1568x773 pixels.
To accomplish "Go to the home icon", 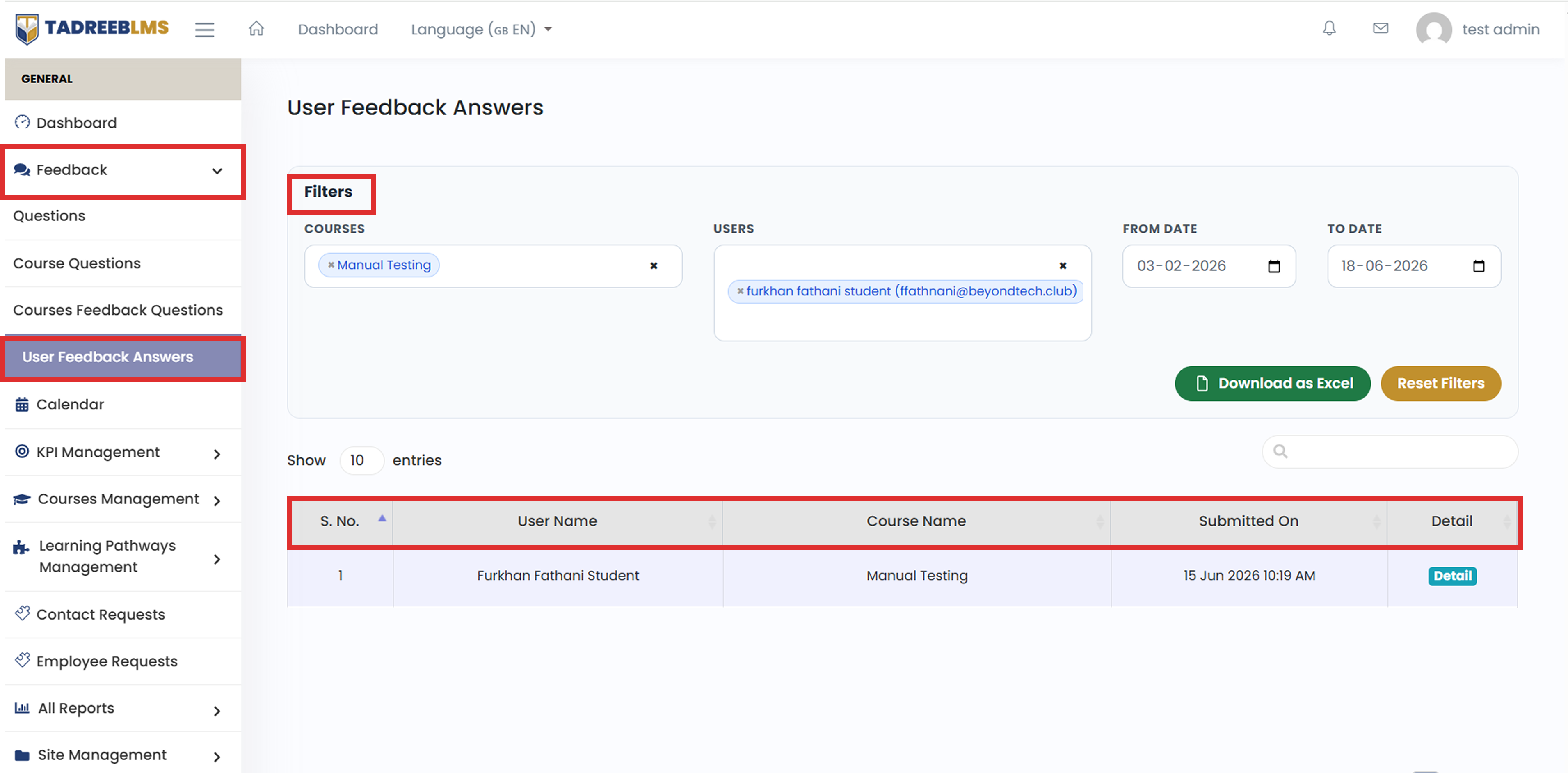I will click(256, 29).
